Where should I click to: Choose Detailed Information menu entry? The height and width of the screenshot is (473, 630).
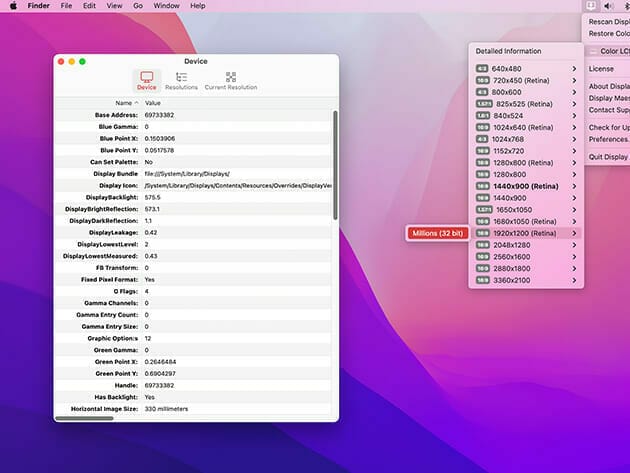pyautogui.click(x=508, y=51)
